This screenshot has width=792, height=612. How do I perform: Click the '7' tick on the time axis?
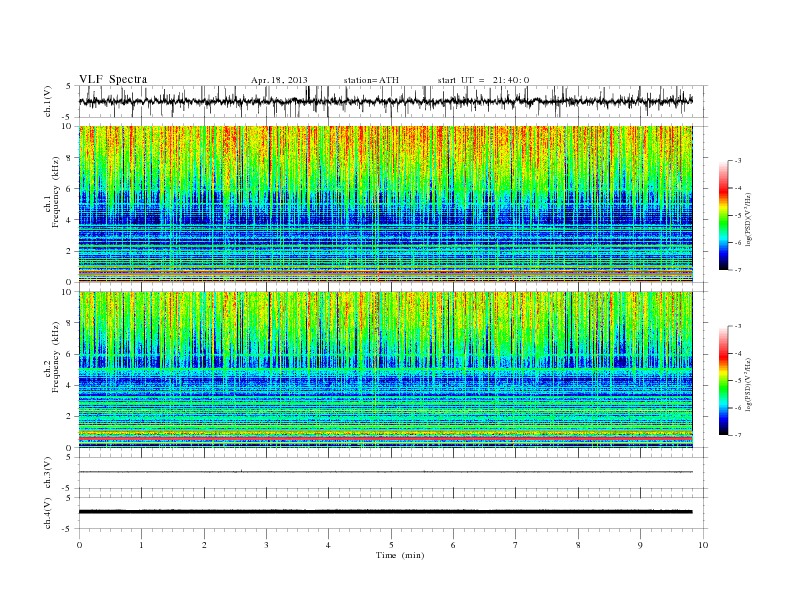516,545
